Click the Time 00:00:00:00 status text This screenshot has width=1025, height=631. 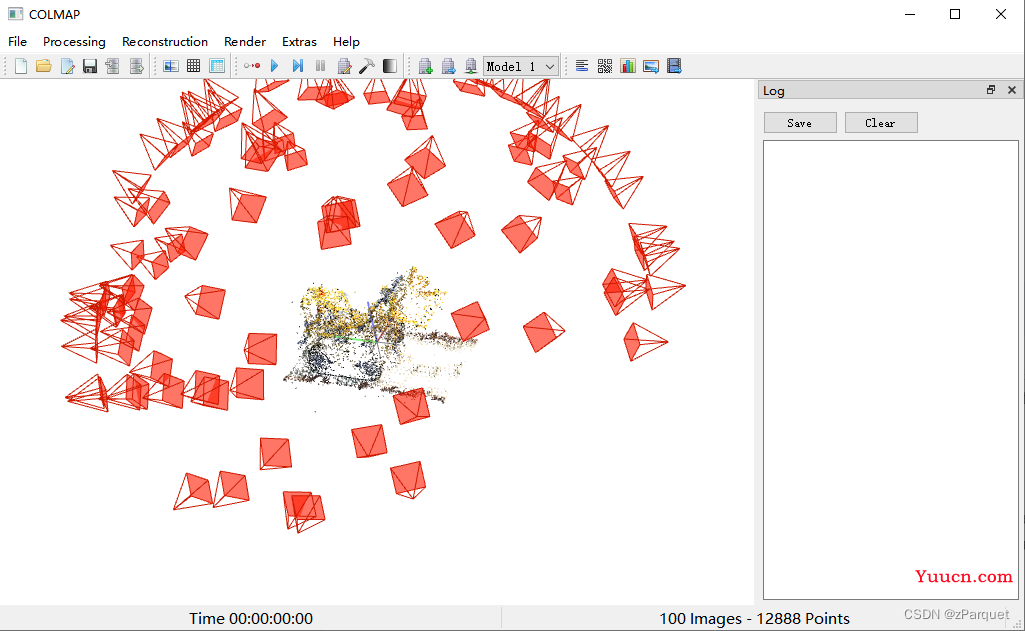251,619
